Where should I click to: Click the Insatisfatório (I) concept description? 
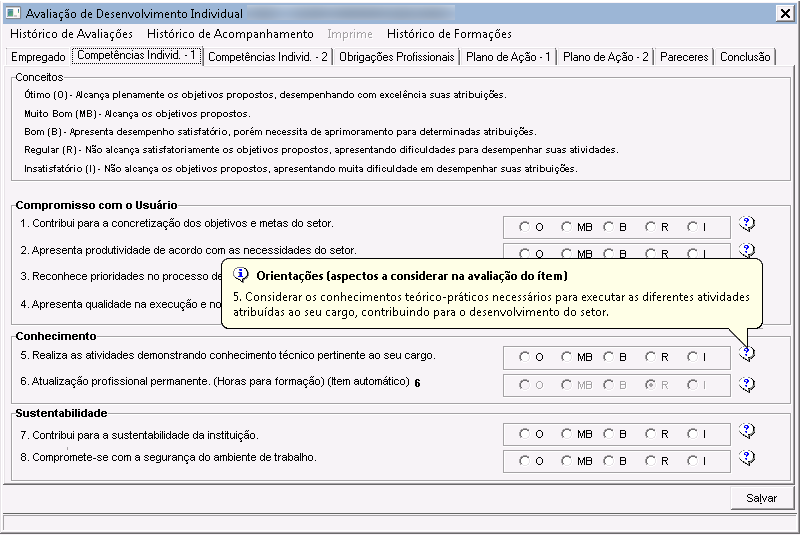301,168
